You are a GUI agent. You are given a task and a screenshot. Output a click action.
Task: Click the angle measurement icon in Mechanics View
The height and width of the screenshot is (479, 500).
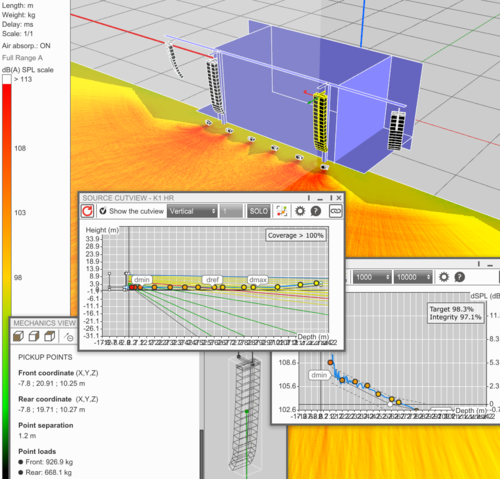[69, 337]
